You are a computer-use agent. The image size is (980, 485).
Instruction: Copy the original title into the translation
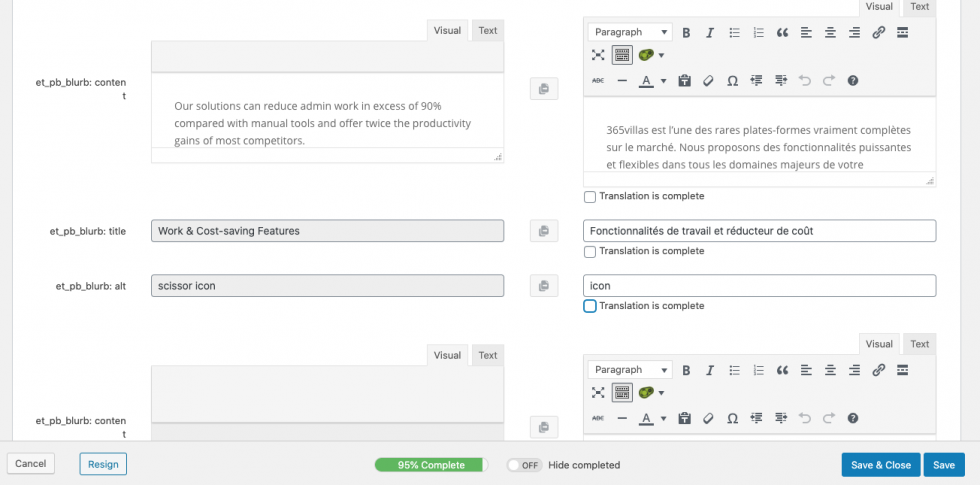coord(543,231)
